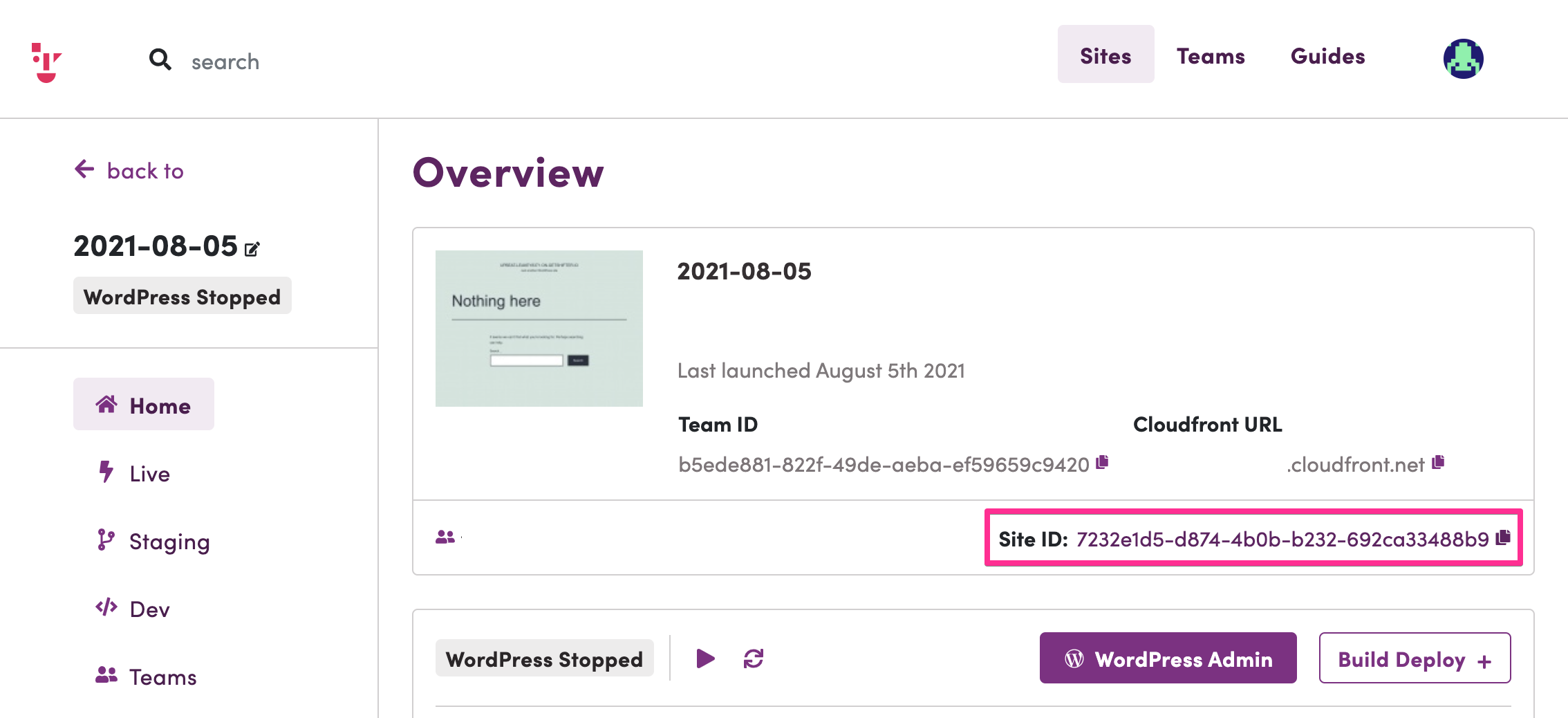Screen dimensions: 1568x718
Task: Open the user avatar menu
Action: tap(1463, 59)
